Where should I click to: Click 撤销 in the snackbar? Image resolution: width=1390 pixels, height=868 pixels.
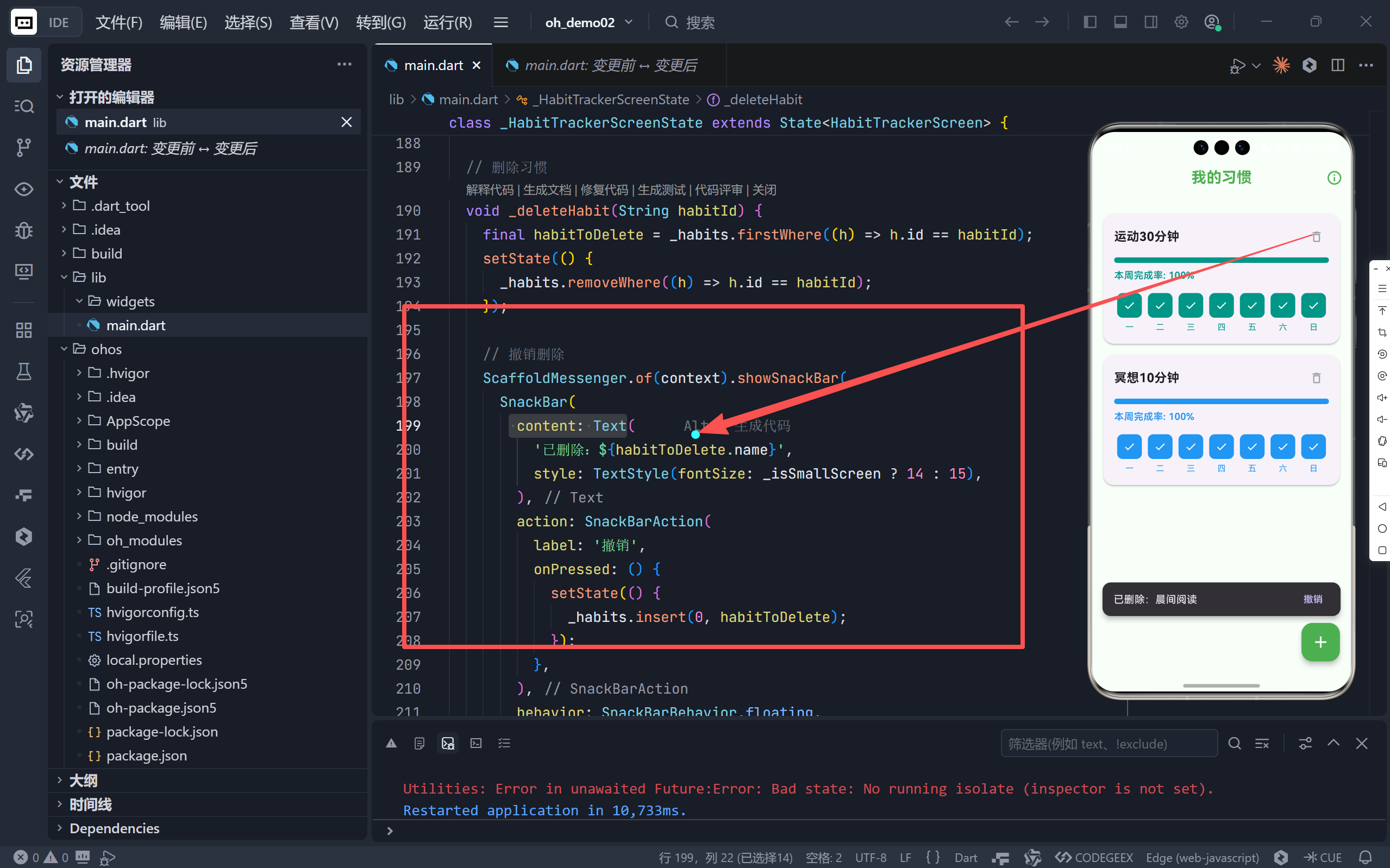1312,599
